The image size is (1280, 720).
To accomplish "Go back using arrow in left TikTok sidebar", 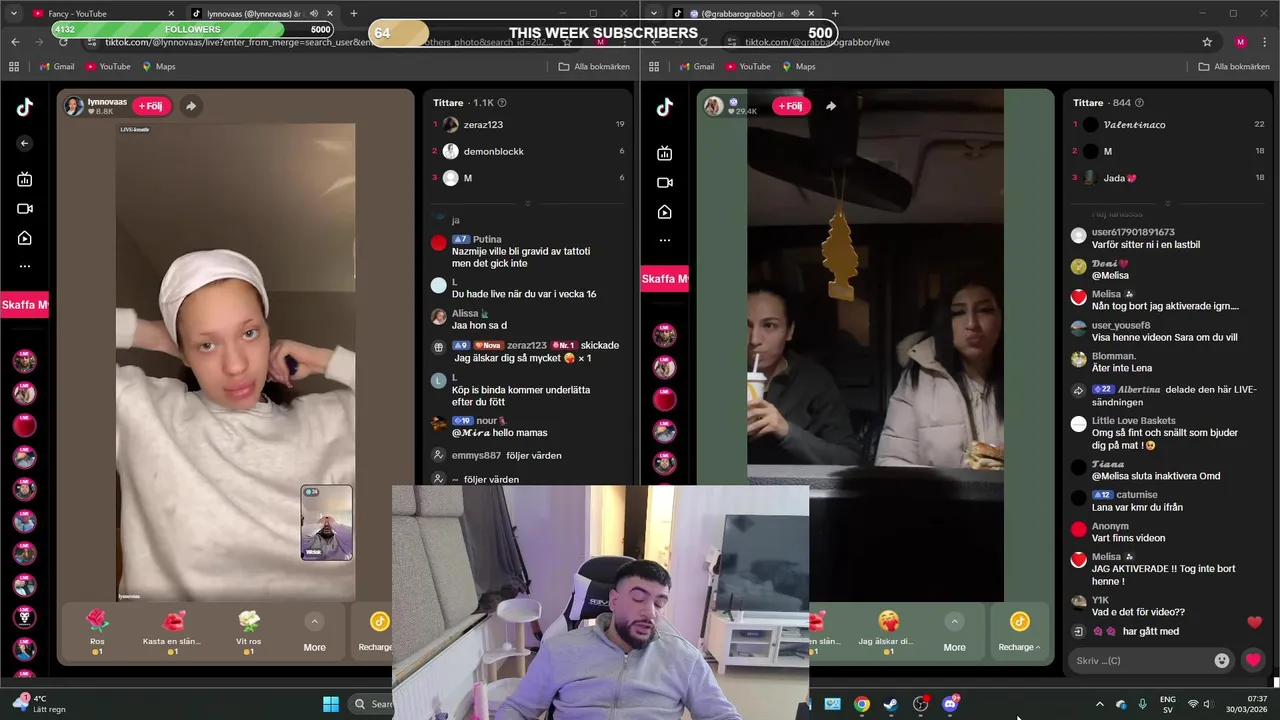I will point(25,143).
